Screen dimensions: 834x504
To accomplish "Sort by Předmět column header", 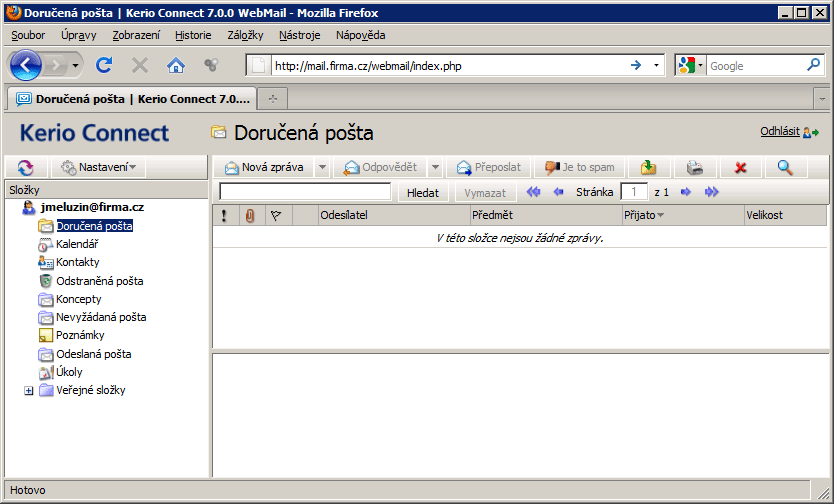I will coord(547,215).
